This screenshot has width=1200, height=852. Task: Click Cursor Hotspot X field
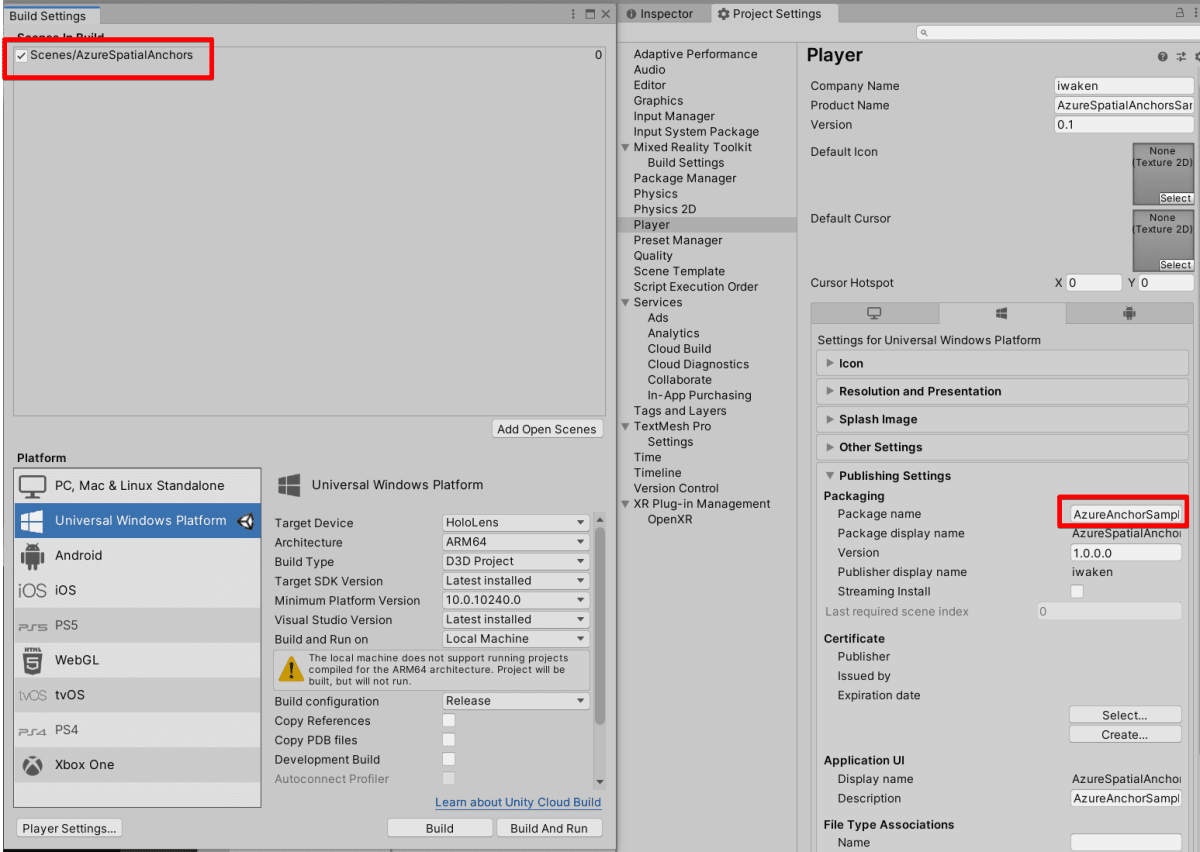pos(1094,283)
